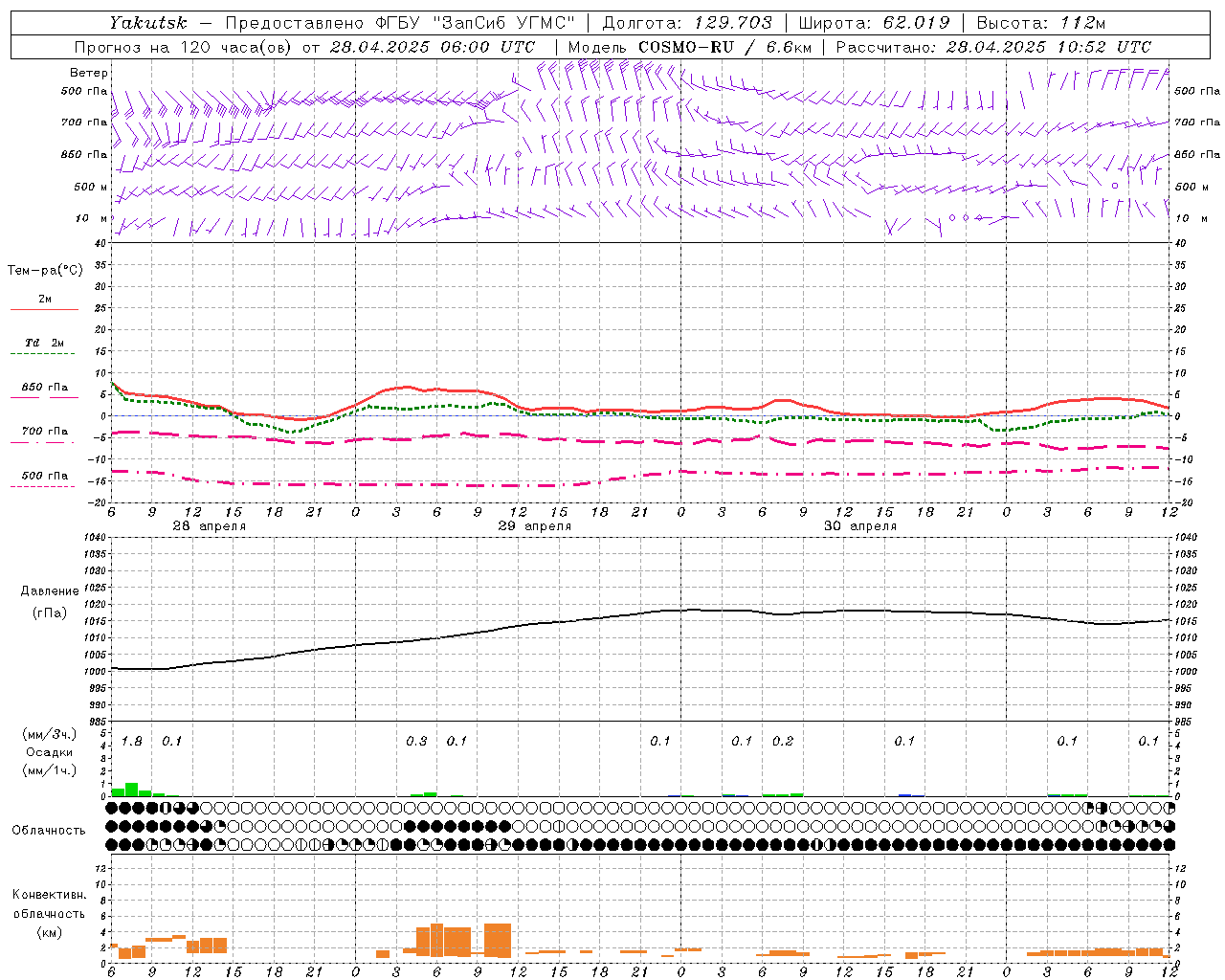Click the Широта: 62.019 value
The width and height of the screenshot is (1225, 980).
point(874,23)
